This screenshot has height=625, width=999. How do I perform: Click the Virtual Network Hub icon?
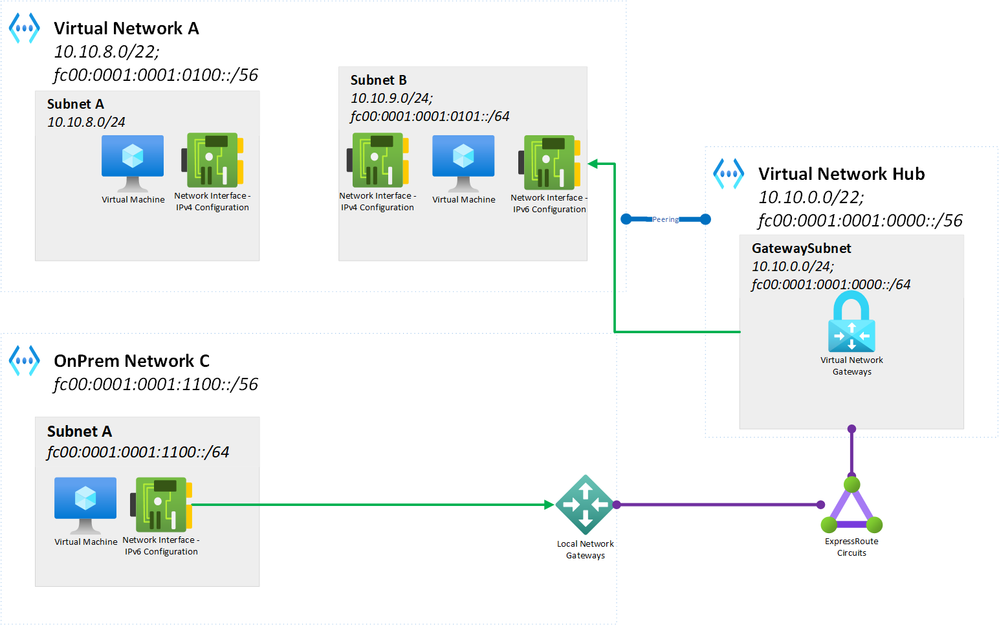728,174
